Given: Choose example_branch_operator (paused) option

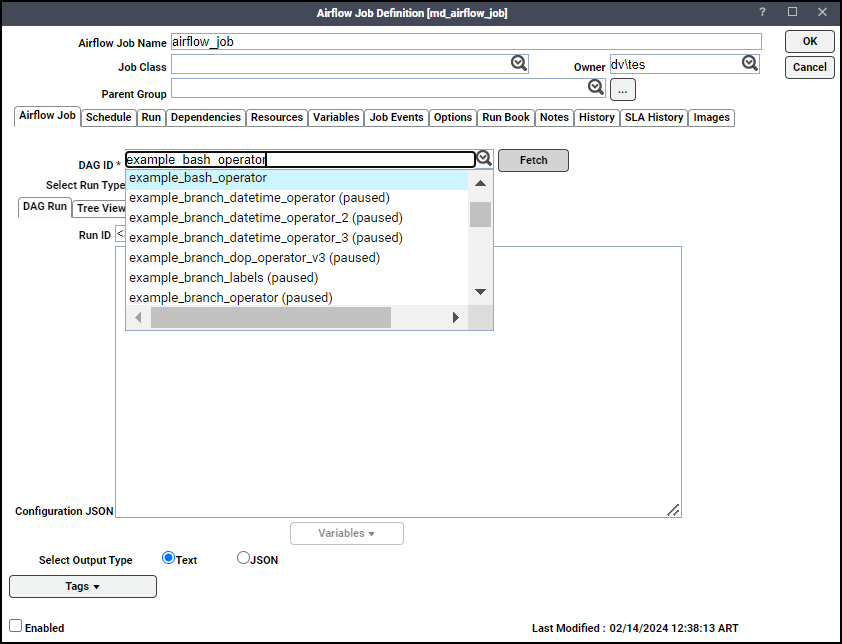Looking at the screenshot, I should click(297, 298).
